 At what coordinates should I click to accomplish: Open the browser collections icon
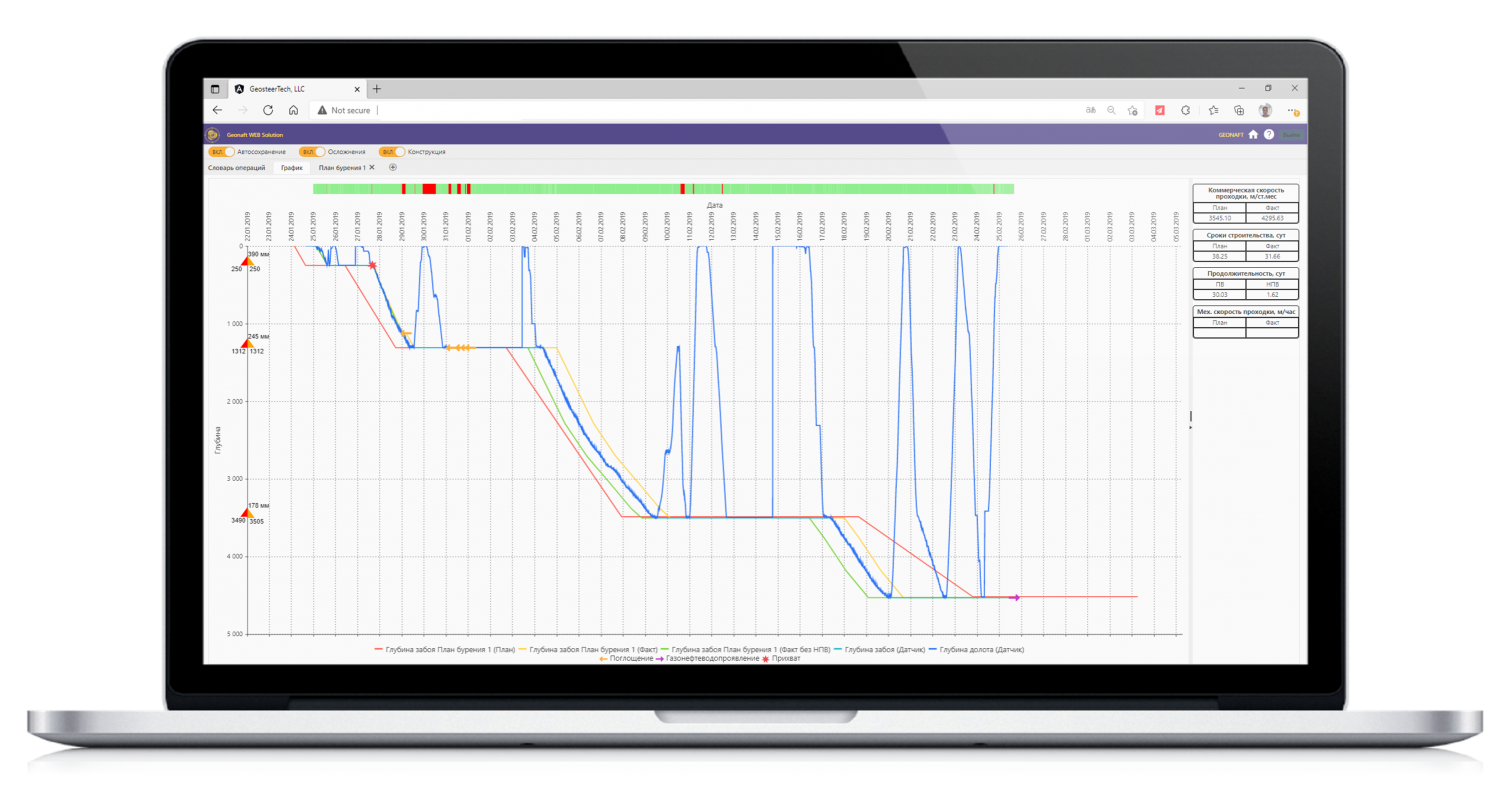point(1239,111)
